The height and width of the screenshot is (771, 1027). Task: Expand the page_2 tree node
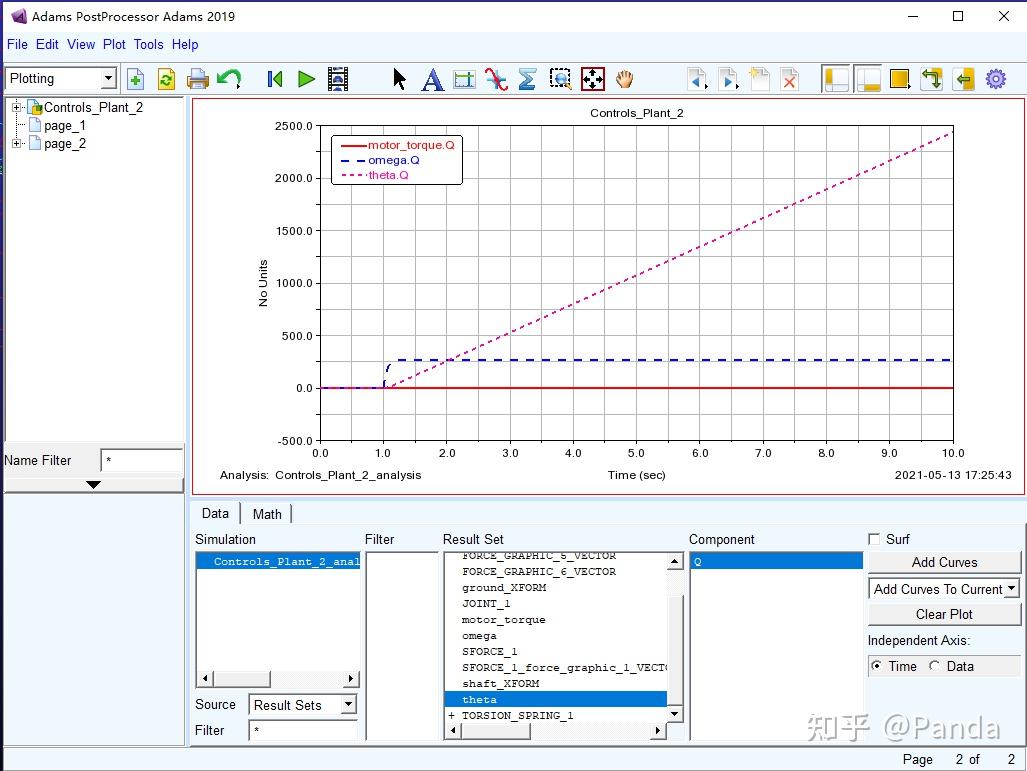point(16,144)
